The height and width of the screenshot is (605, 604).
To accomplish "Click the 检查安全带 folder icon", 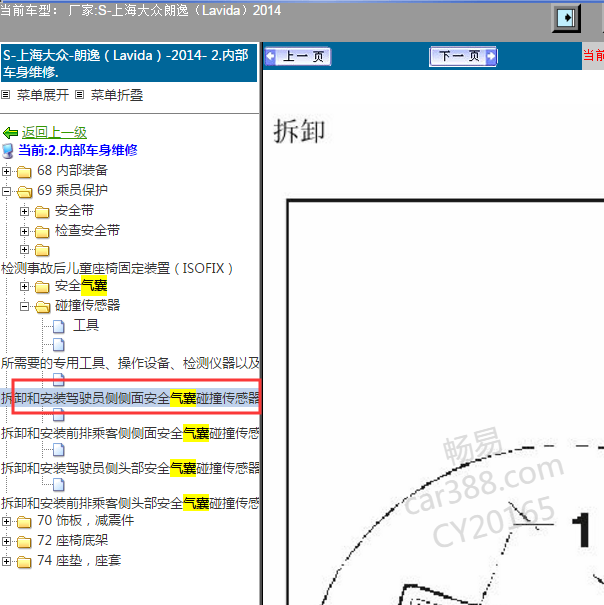I will (x=42, y=232).
